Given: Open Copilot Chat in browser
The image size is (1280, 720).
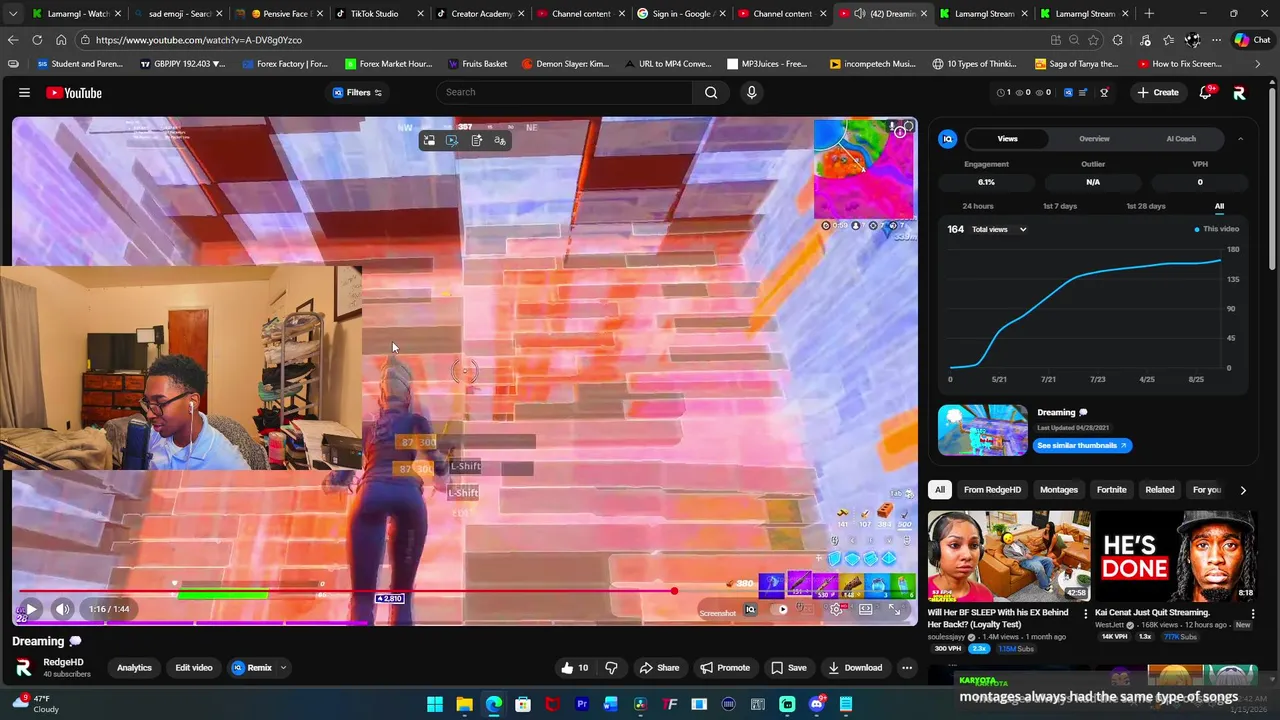Looking at the screenshot, I should click(1251, 40).
